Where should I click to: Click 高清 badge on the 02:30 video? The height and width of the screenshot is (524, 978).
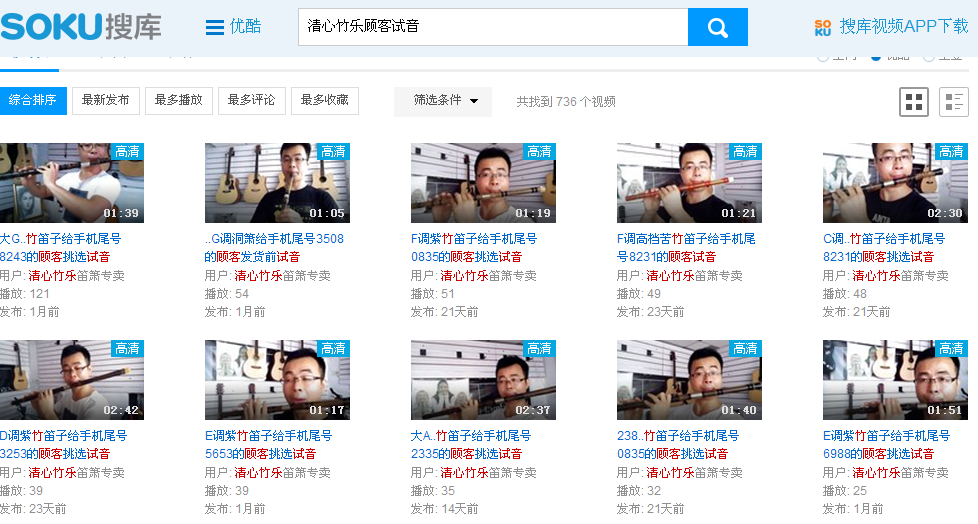point(951,151)
